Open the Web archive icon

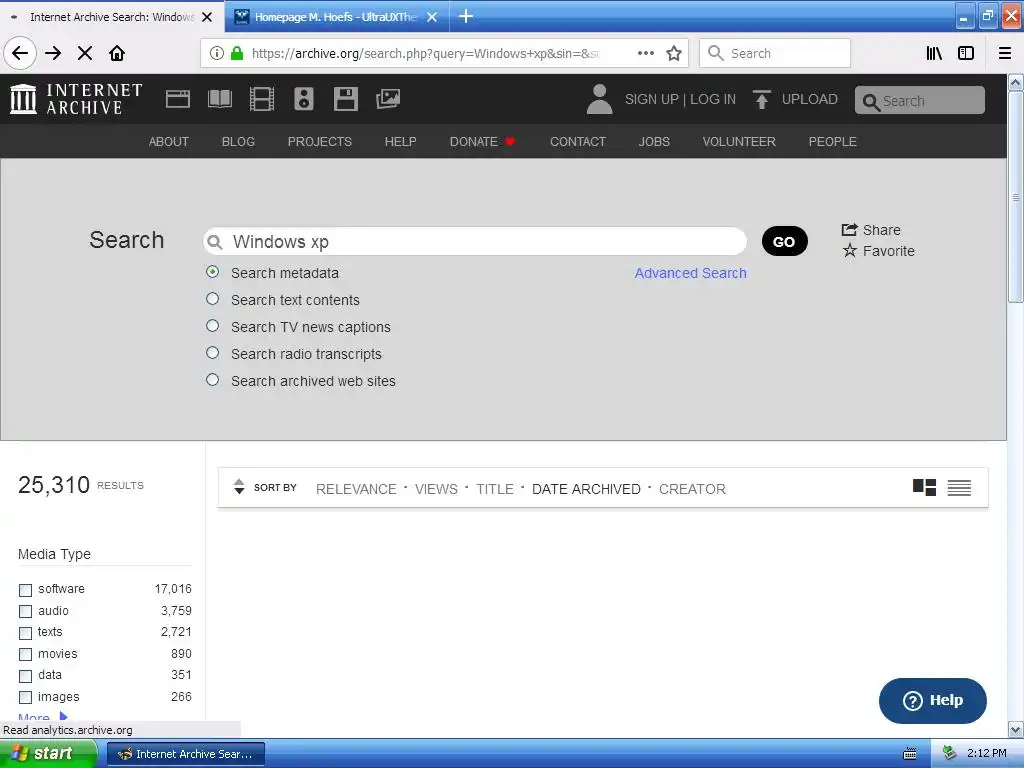178,99
